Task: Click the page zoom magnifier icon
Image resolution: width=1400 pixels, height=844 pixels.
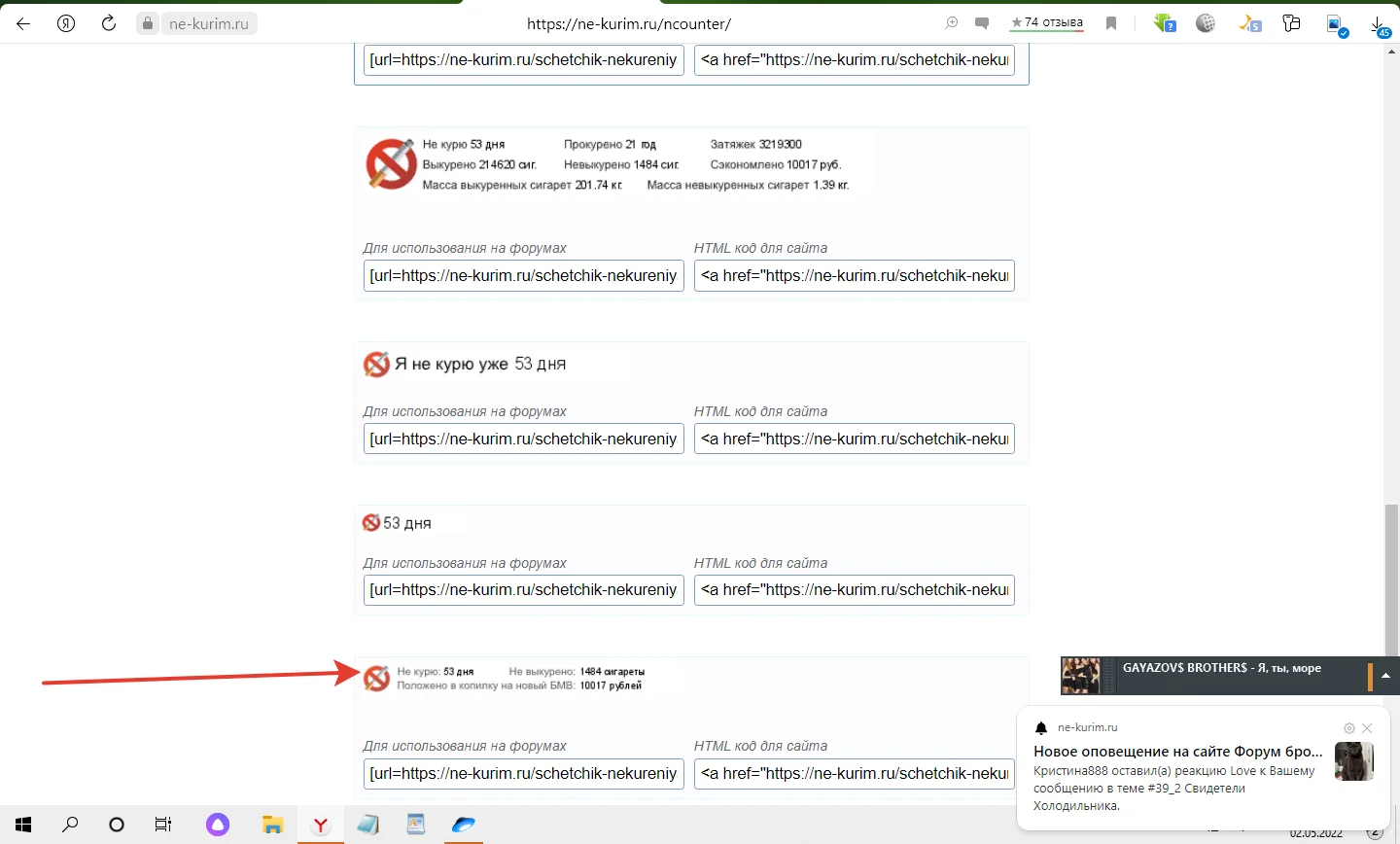Action: click(x=952, y=23)
